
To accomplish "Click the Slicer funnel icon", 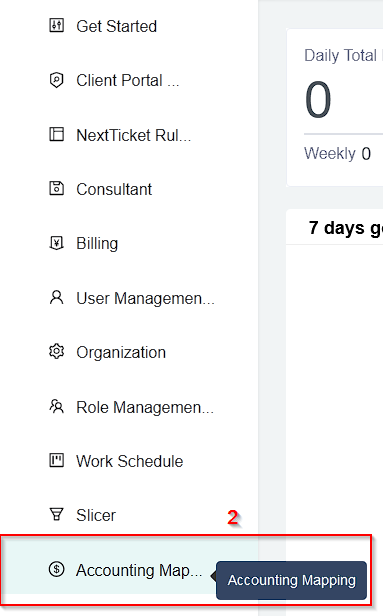I will click(x=57, y=515).
